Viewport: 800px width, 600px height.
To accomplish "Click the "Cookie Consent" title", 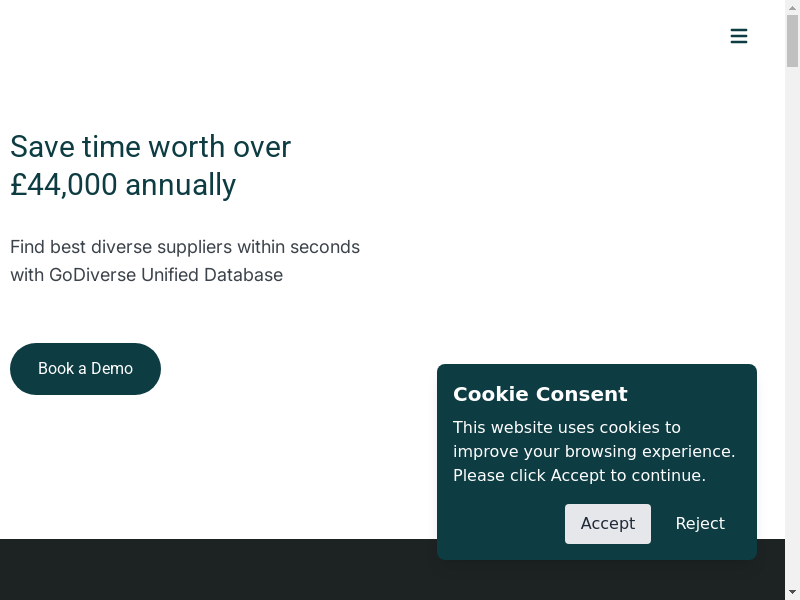I will pos(540,394).
